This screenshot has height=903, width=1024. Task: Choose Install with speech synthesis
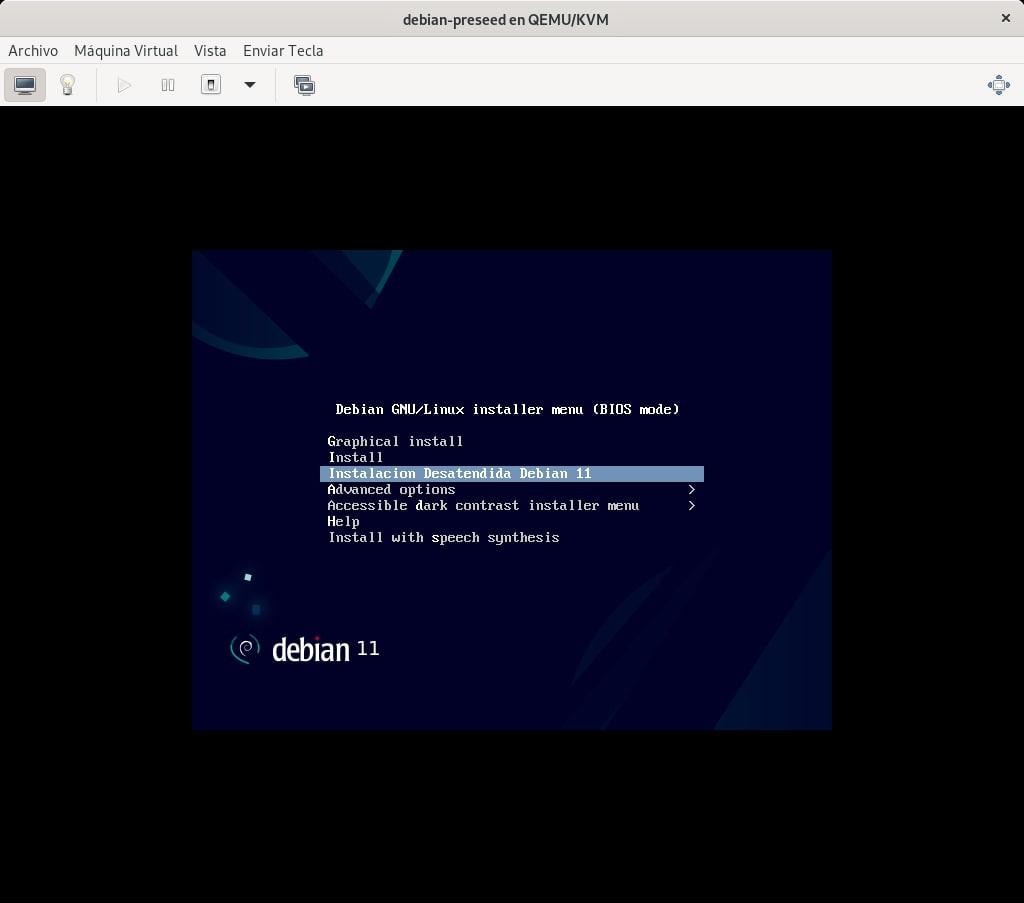[x=443, y=537]
